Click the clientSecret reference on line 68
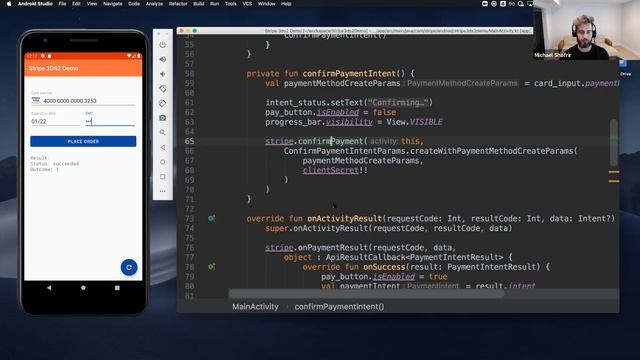This screenshot has height=360, width=640. click(331, 170)
